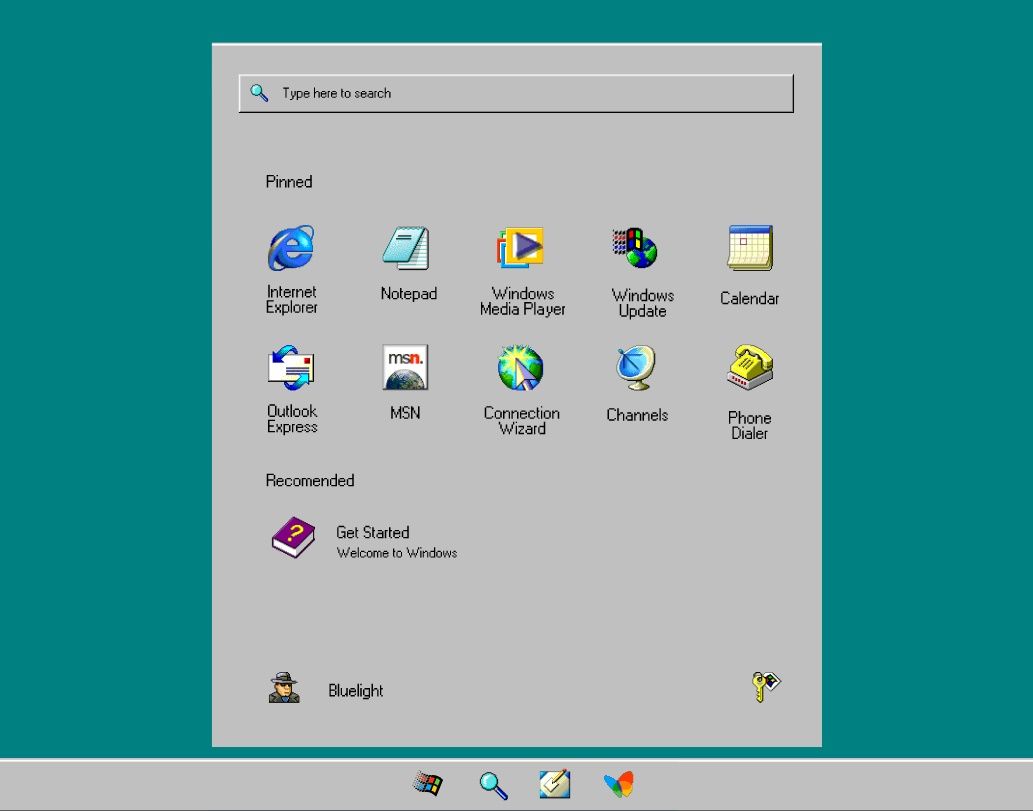Launch Phone Dialer telephone icon
The height and width of the screenshot is (811, 1033).
click(750, 368)
